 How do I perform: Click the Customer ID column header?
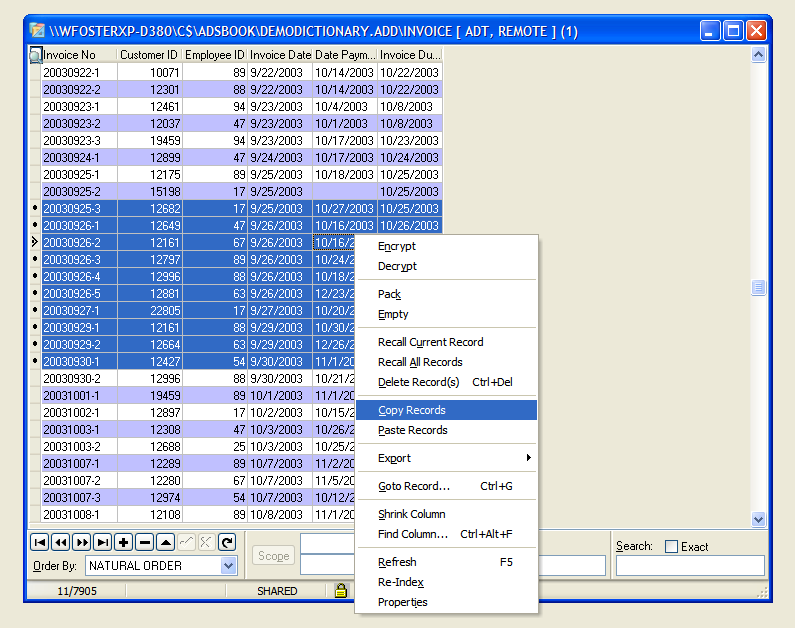click(x=150, y=55)
